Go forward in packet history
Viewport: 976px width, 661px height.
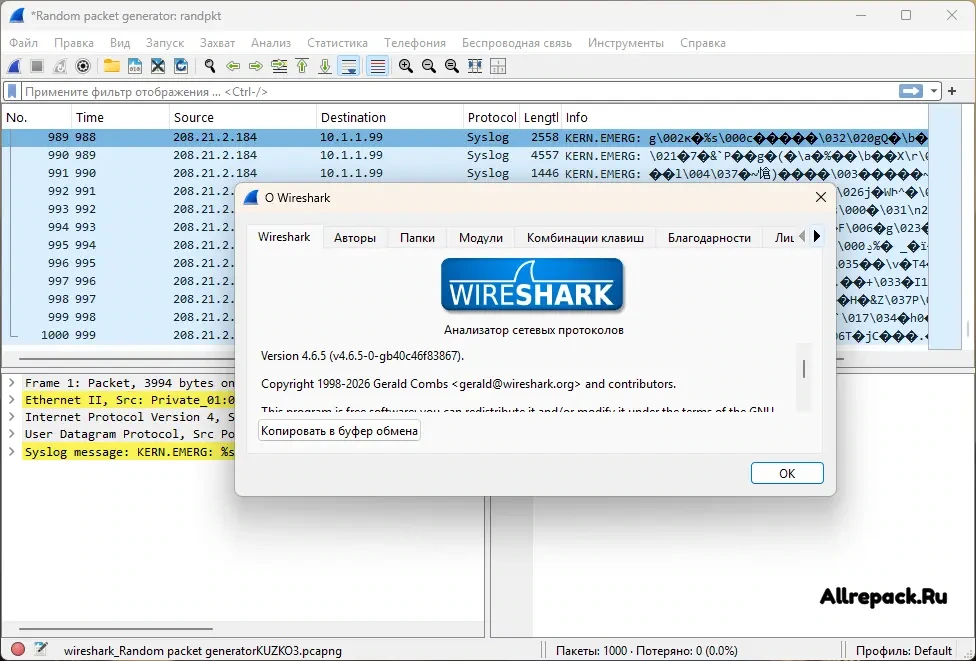[x=256, y=66]
